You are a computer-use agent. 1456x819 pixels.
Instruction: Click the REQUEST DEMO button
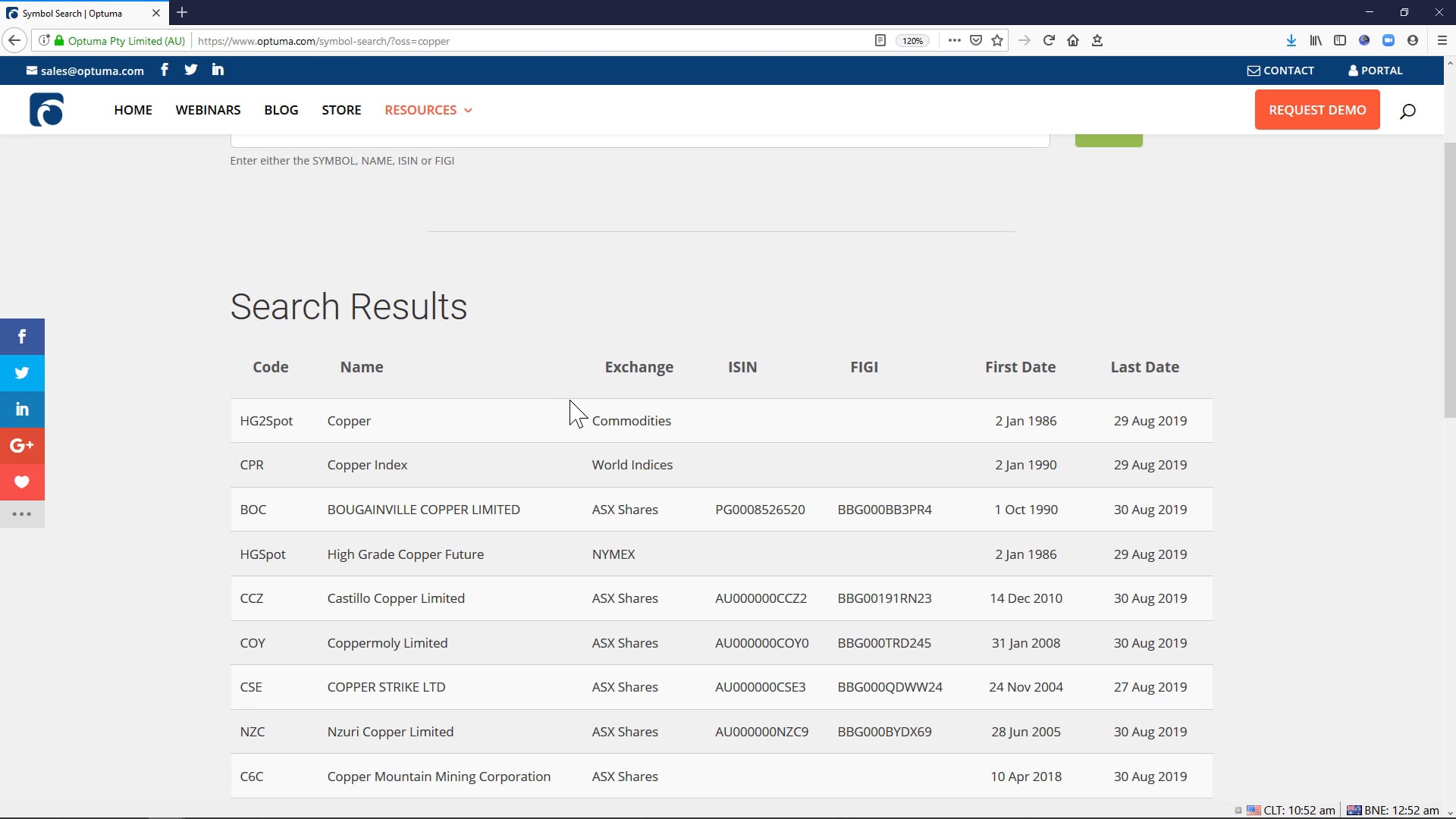point(1317,110)
